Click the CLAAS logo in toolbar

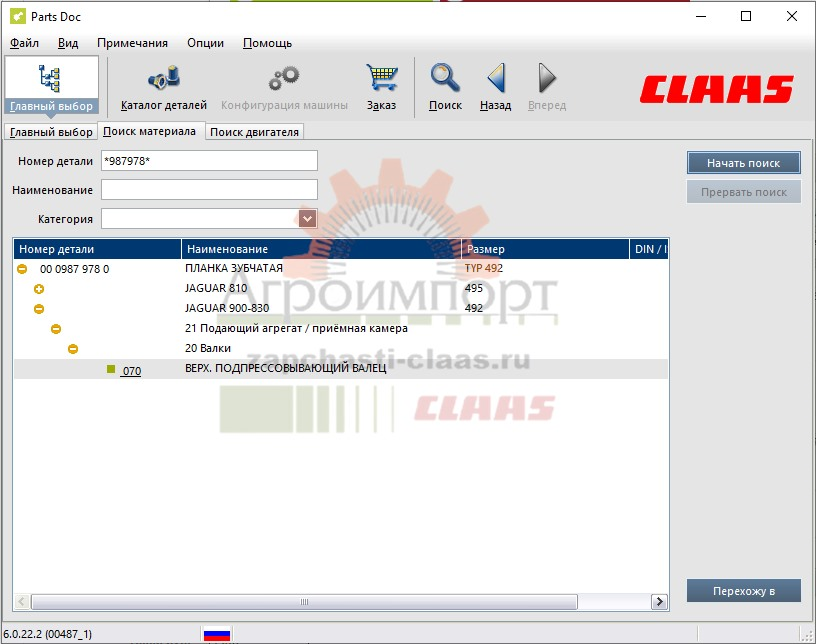click(717, 89)
